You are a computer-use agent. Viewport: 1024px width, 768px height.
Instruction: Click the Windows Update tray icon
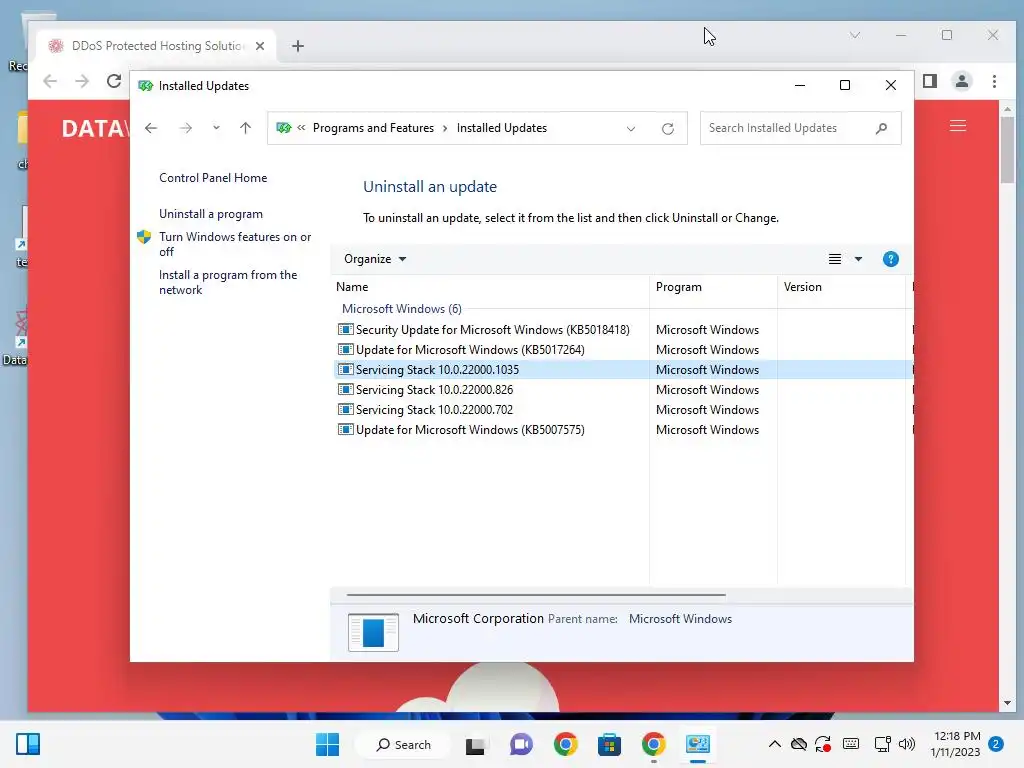[x=823, y=744]
